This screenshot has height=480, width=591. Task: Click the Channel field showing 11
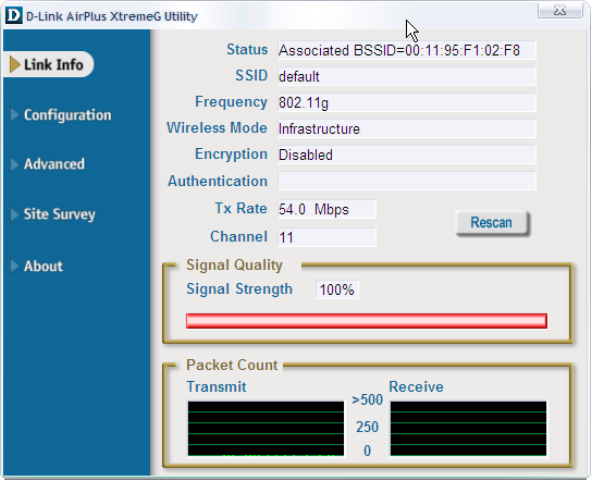(x=327, y=237)
